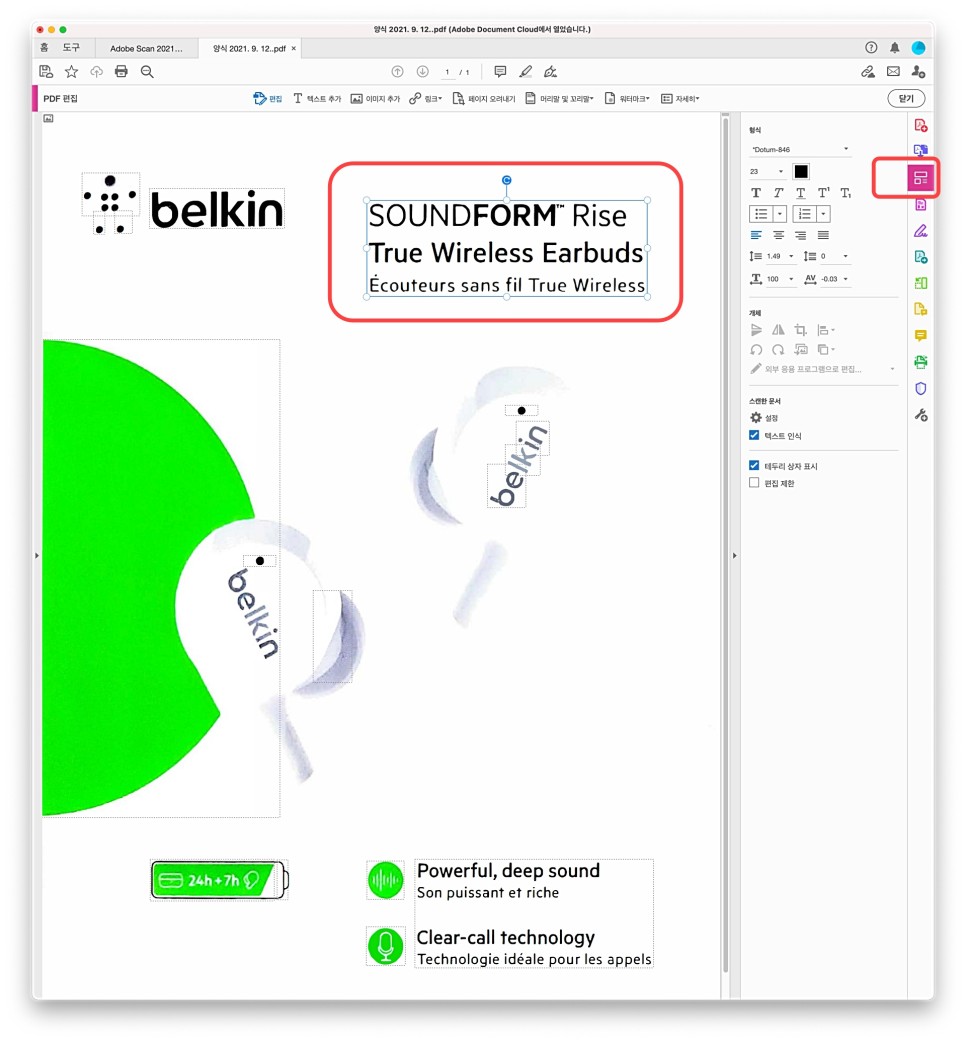Apply underline text formatting
The image size is (966, 1042).
click(x=801, y=193)
